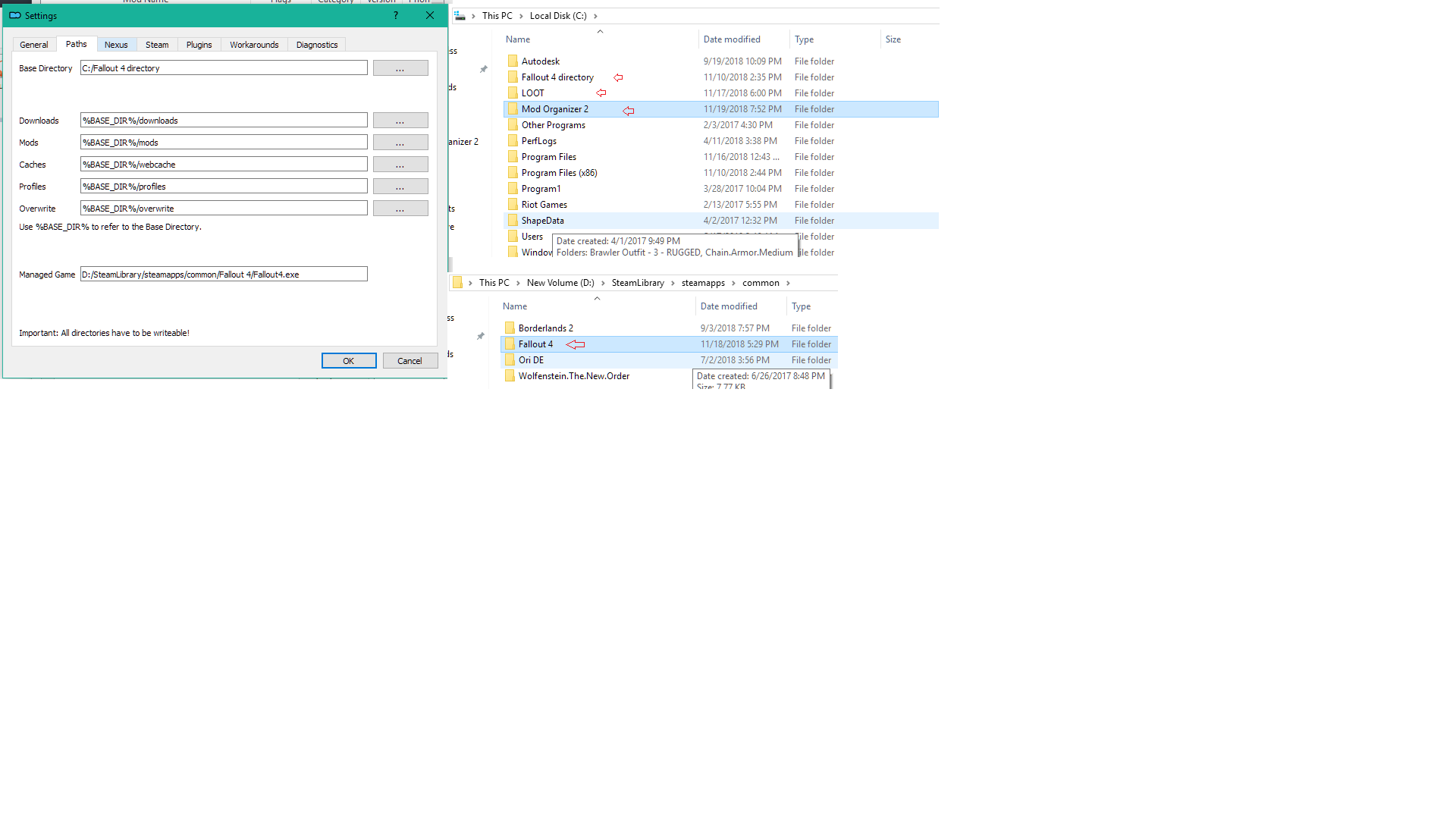Expand chevron after SteamLibrary breadcrumb
The width and height of the screenshot is (1456, 819).
tap(673, 283)
